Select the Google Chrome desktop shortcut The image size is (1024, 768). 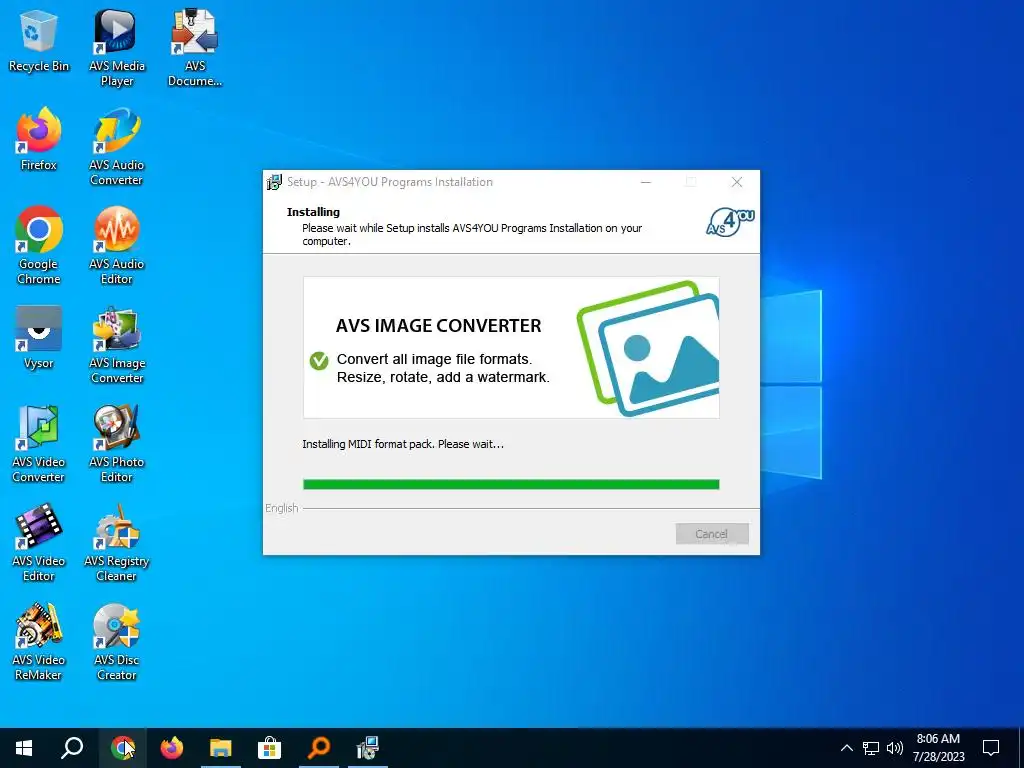(x=39, y=246)
